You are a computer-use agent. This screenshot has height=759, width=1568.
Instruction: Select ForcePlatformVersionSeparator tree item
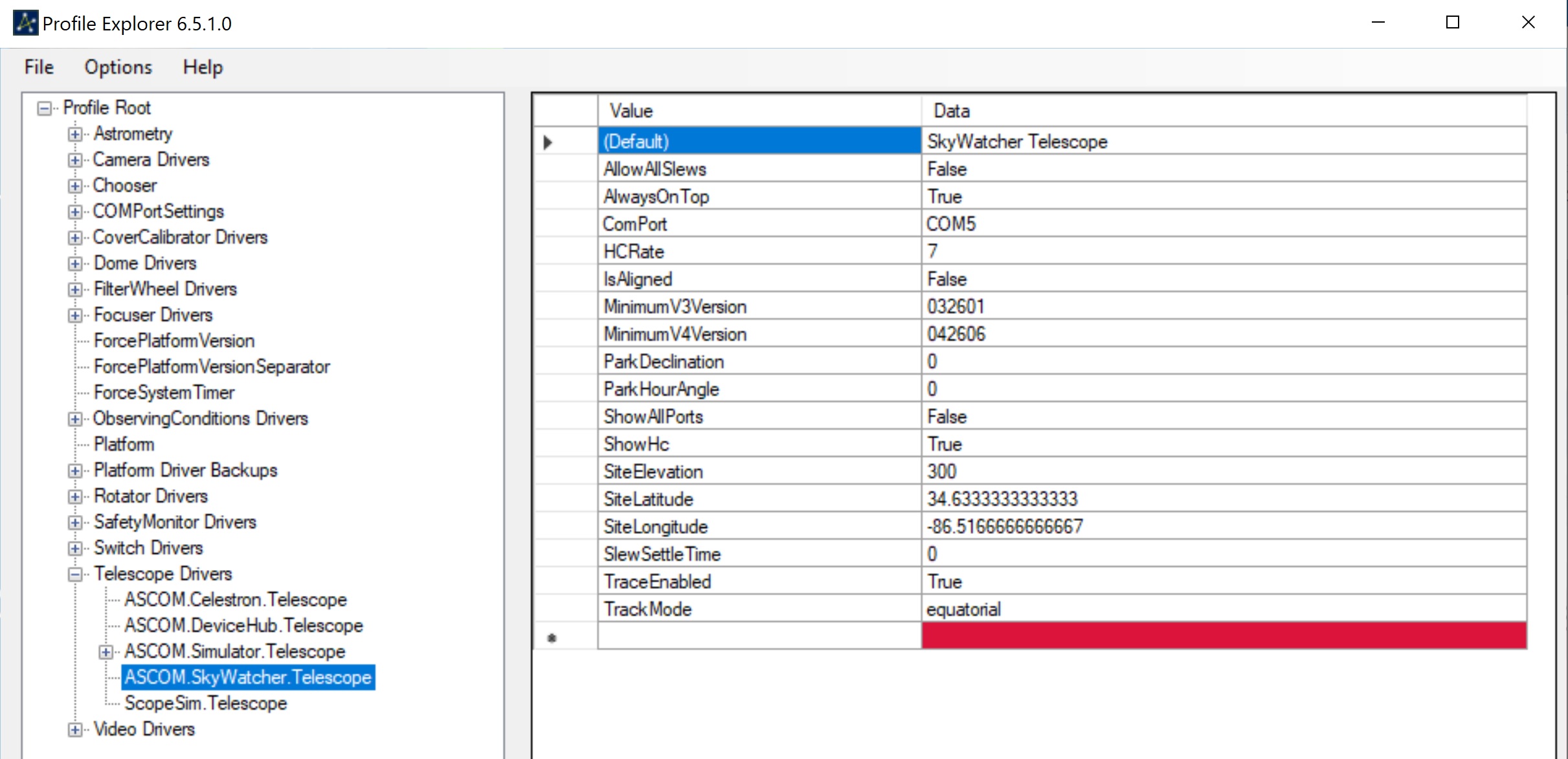tap(212, 366)
